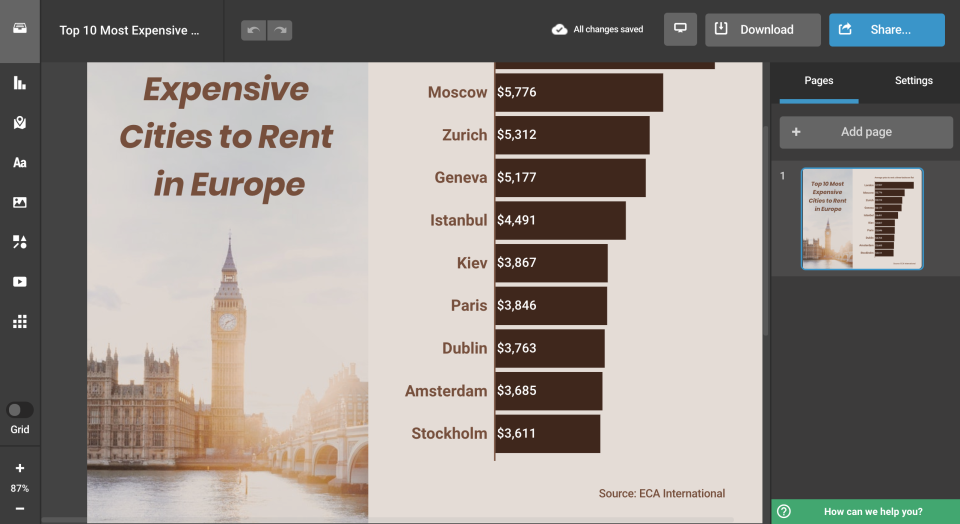This screenshot has width=960, height=524.
Task: Click the Share... button
Action: pyautogui.click(x=887, y=29)
